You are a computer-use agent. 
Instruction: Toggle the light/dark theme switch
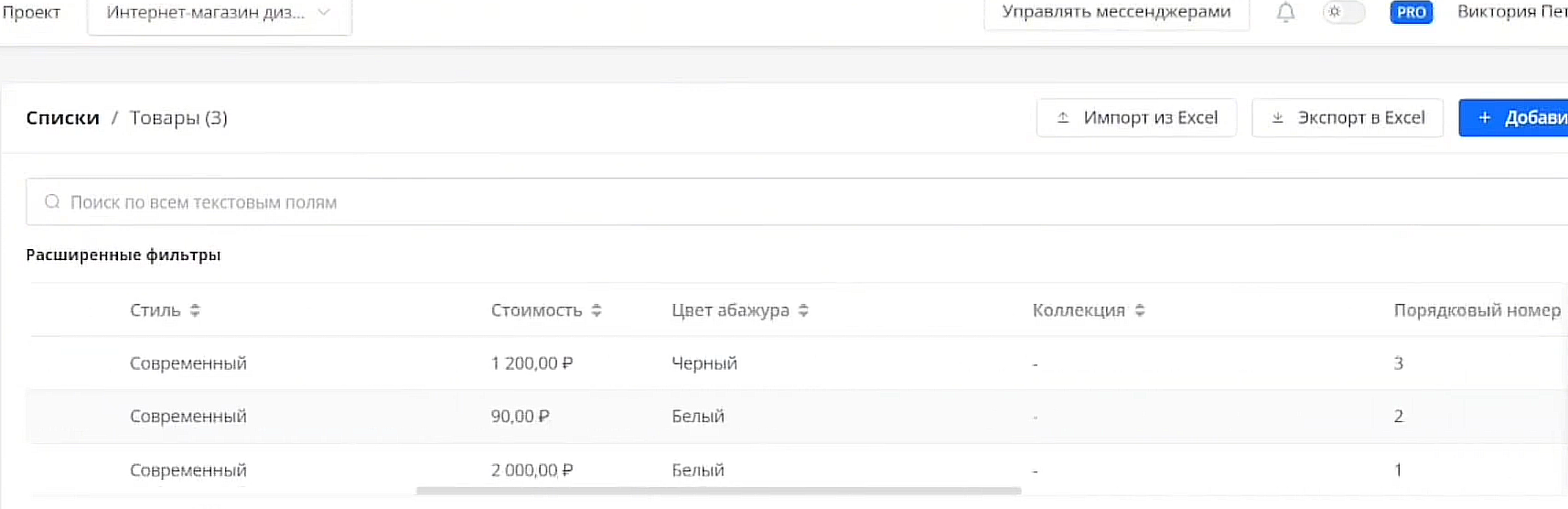click(x=1343, y=13)
